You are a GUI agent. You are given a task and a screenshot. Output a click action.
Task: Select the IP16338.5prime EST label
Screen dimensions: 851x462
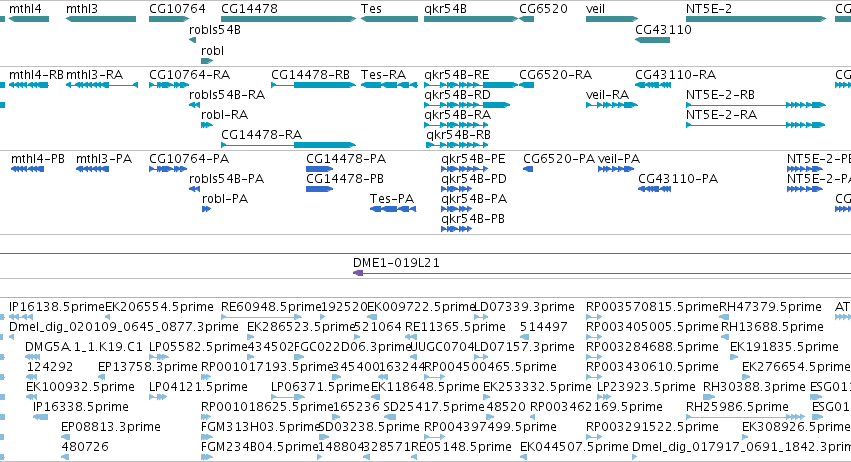(x=81, y=407)
